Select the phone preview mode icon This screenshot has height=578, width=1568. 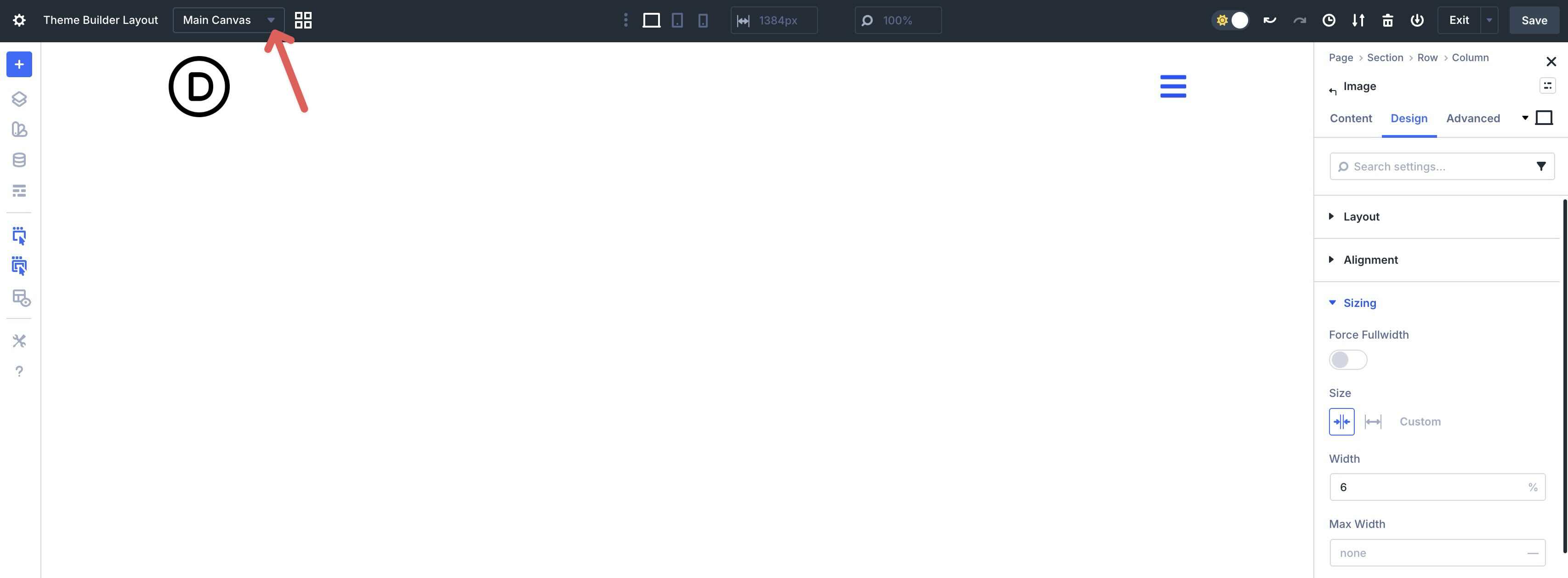pos(704,20)
